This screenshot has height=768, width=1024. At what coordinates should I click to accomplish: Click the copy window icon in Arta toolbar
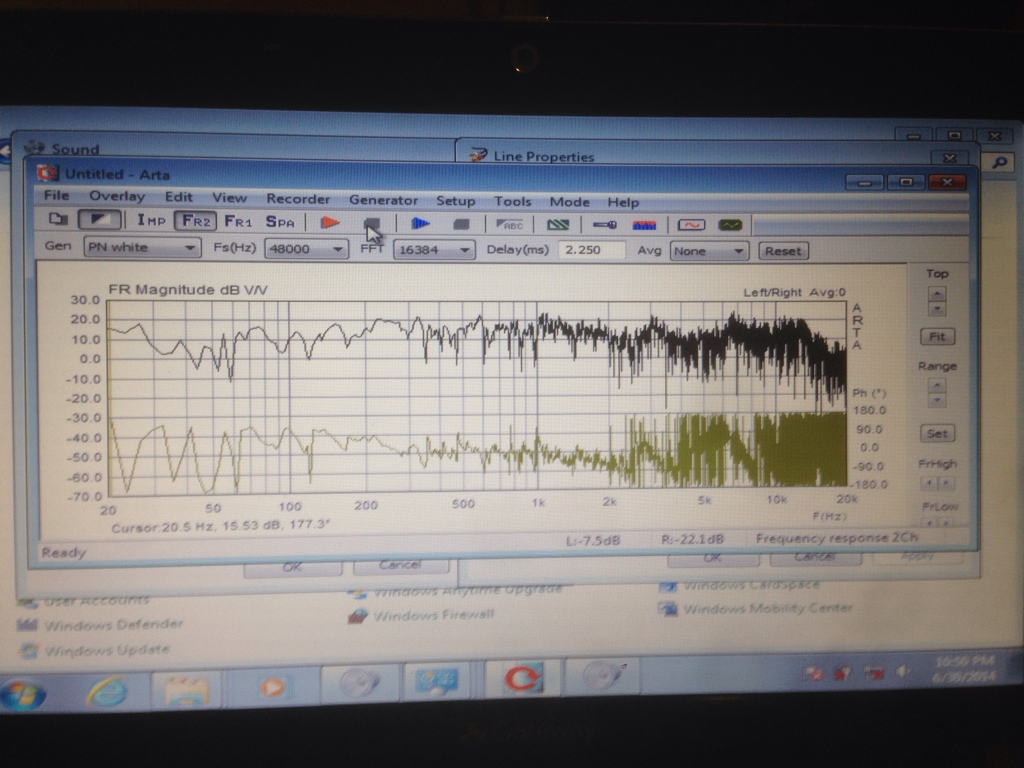pyautogui.click(x=58, y=219)
